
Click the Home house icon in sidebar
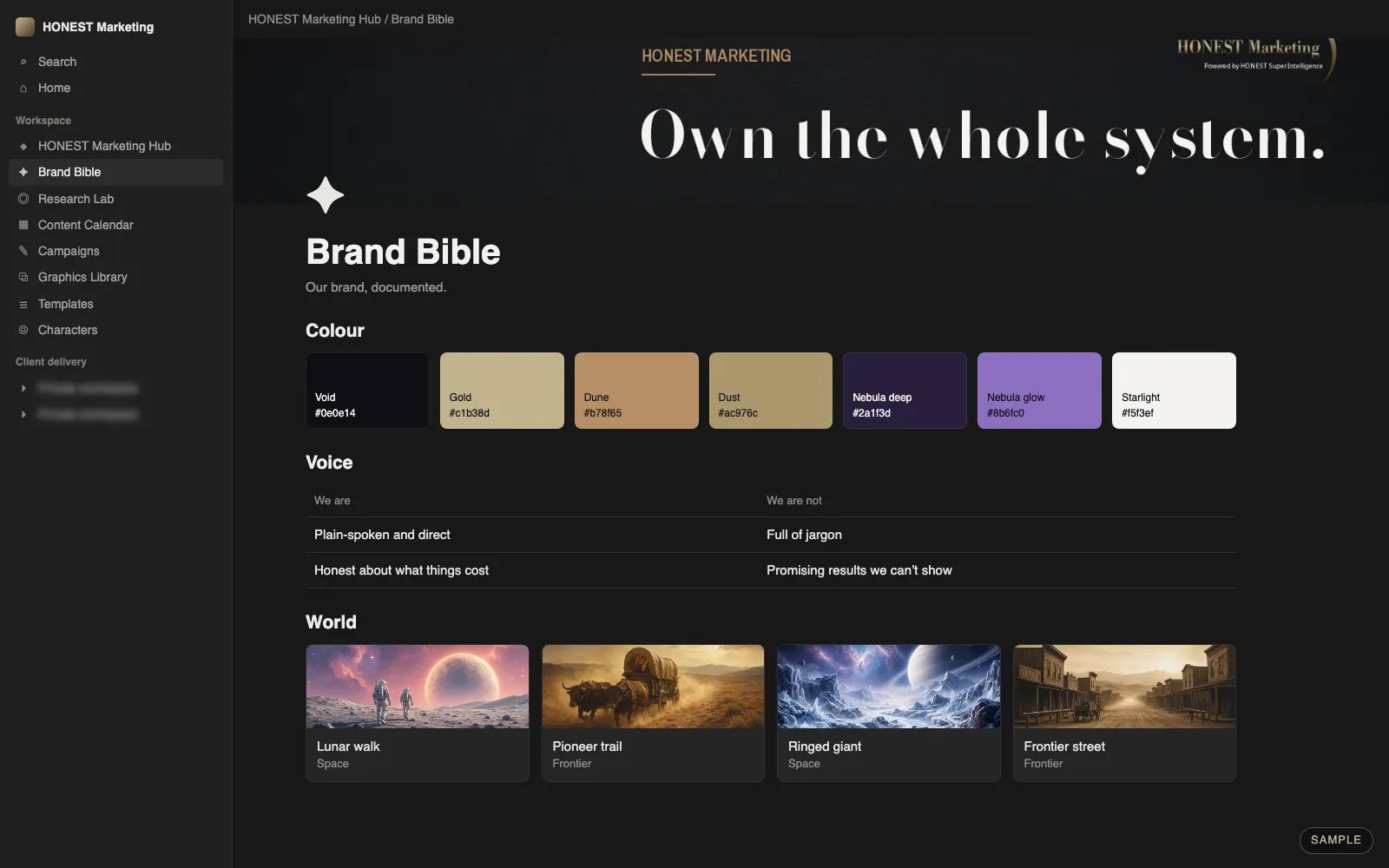[x=23, y=88]
